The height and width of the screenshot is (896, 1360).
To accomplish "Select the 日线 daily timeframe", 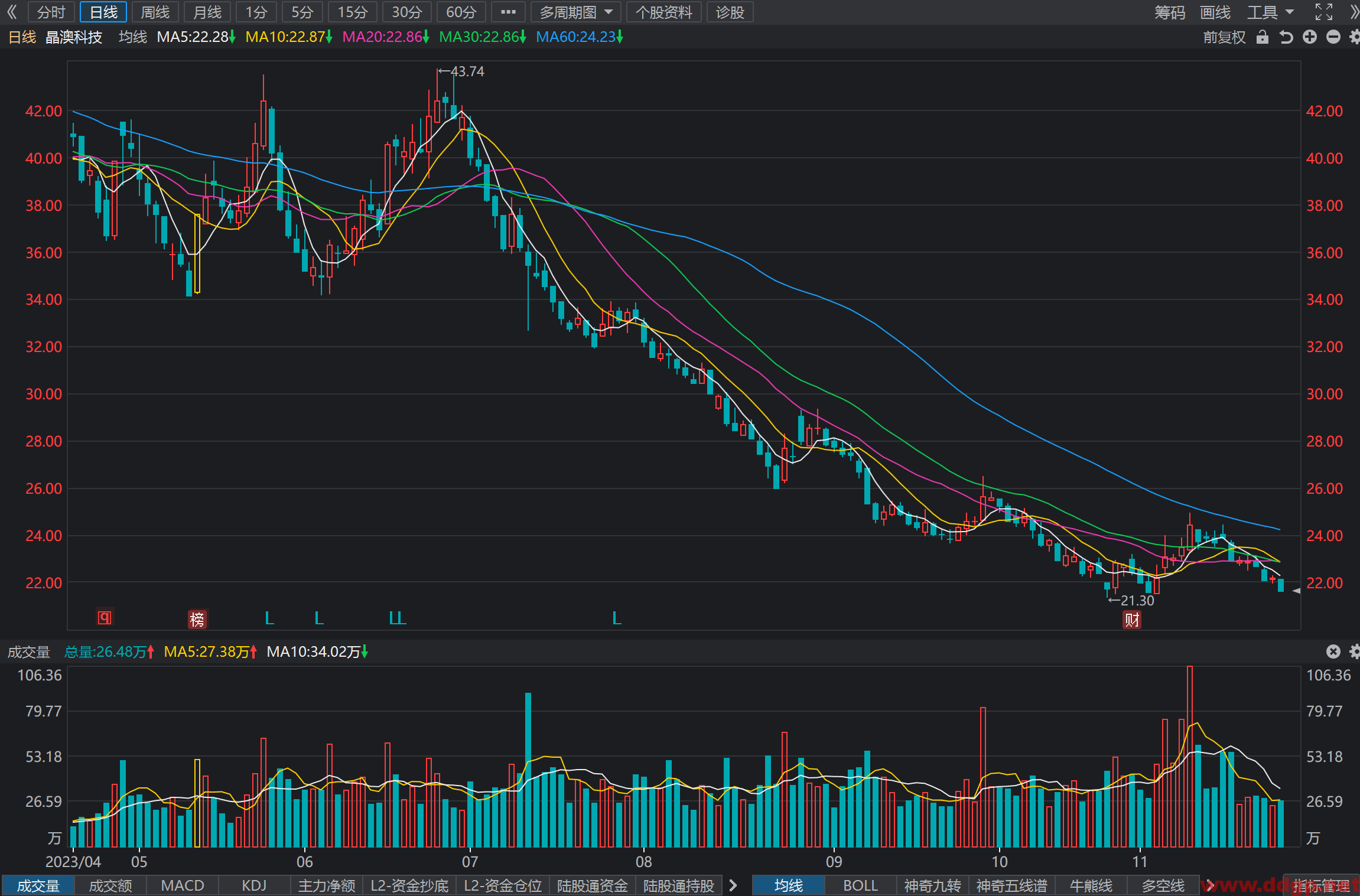I will pos(103,12).
